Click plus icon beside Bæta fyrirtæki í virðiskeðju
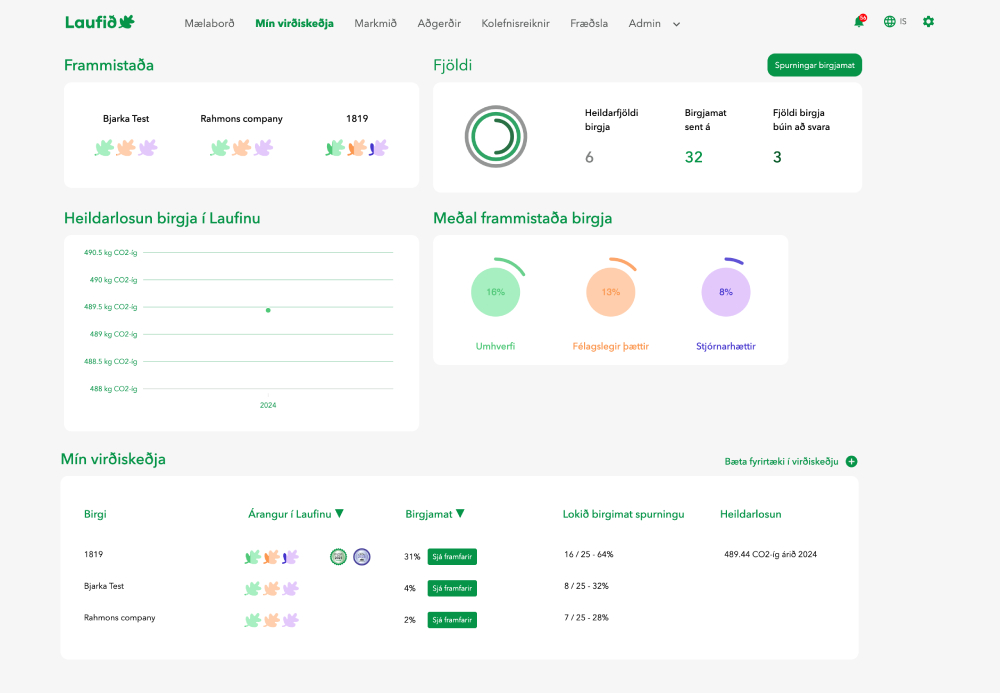The height and width of the screenshot is (693, 1000). [851, 461]
